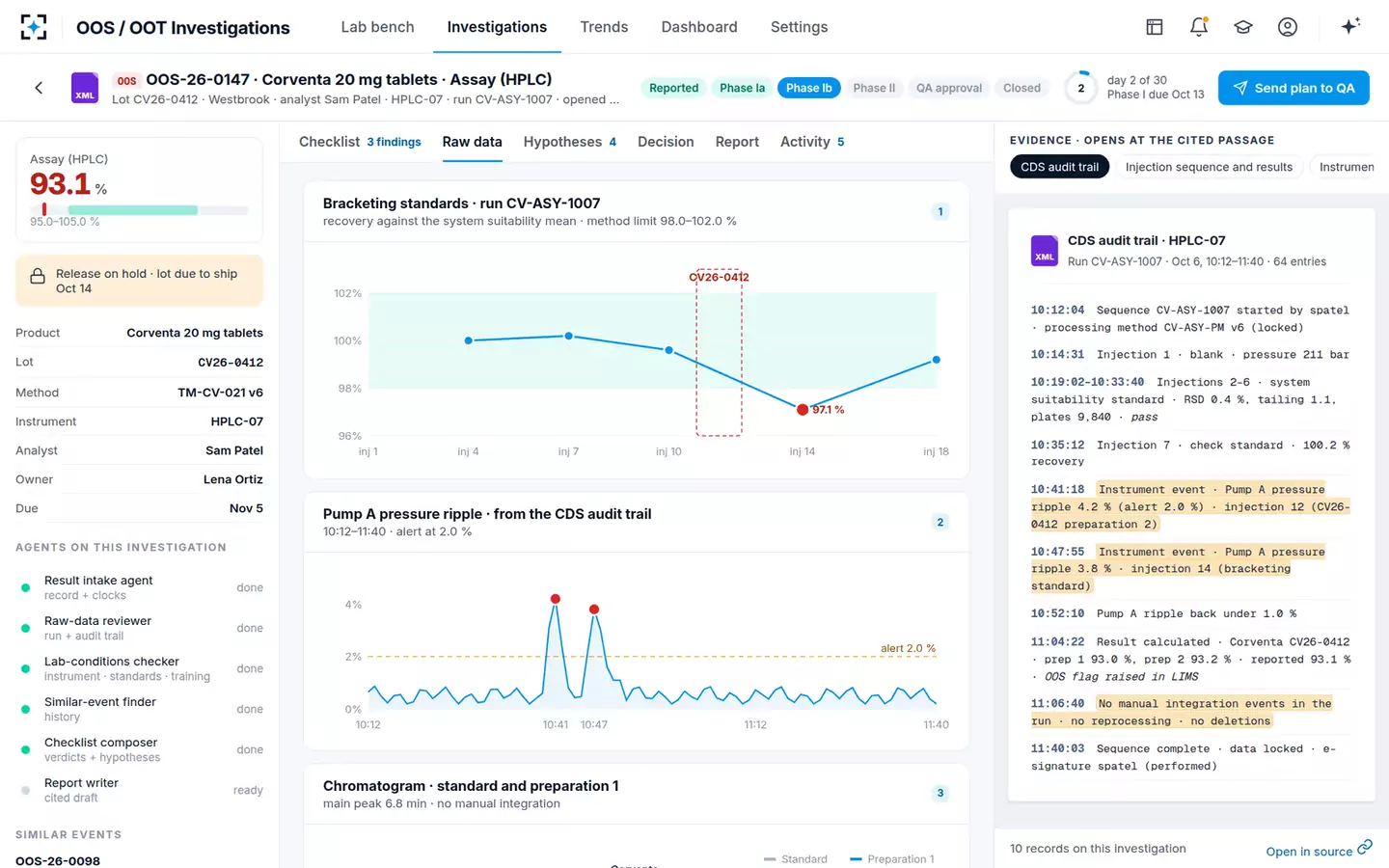The height and width of the screenshot is (868, 1389).
Task: Click the citation badge 3 on the Chromatogram card
Action: (940, 793)
